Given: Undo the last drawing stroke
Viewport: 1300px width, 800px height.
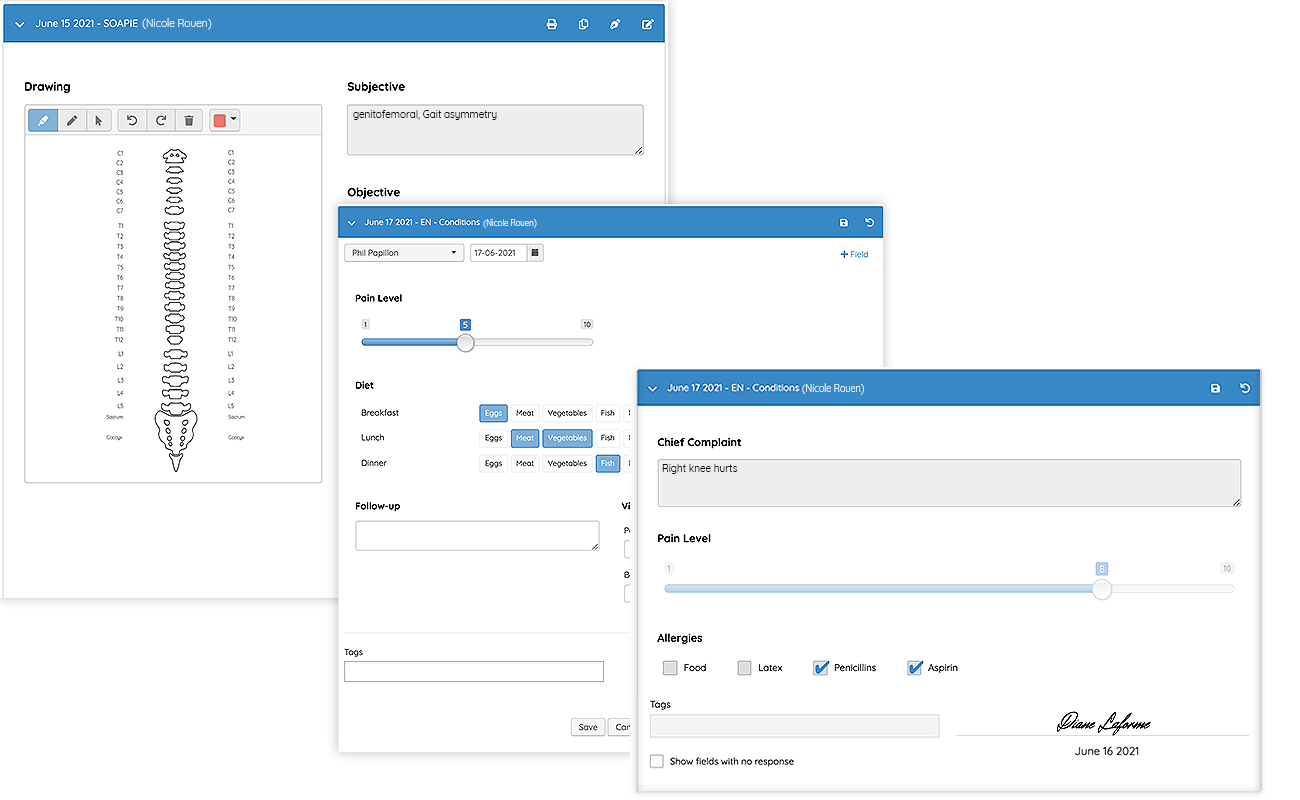Looking at the screenshot, I should coord(132,120).
